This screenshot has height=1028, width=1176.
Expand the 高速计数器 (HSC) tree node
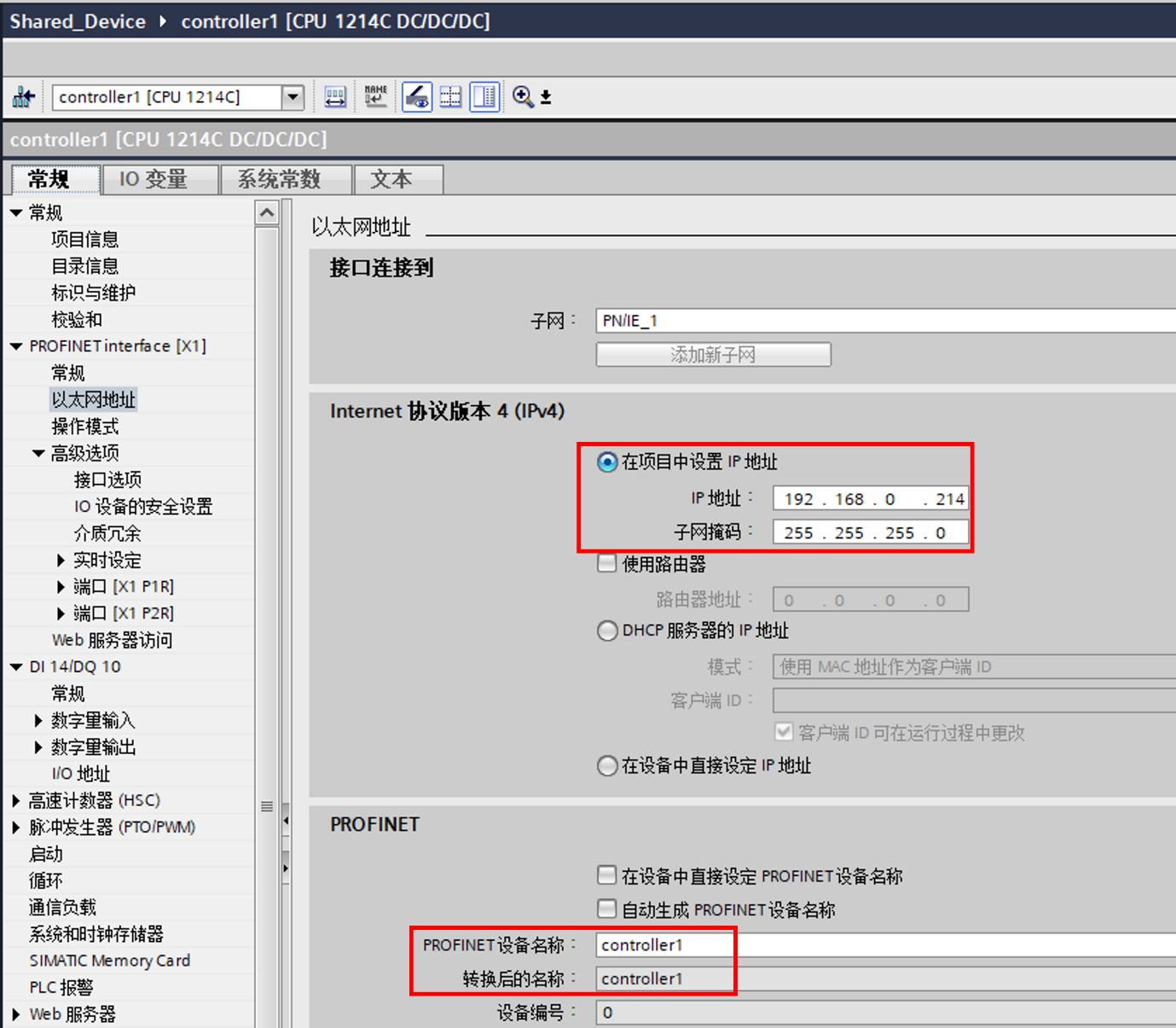16,800
